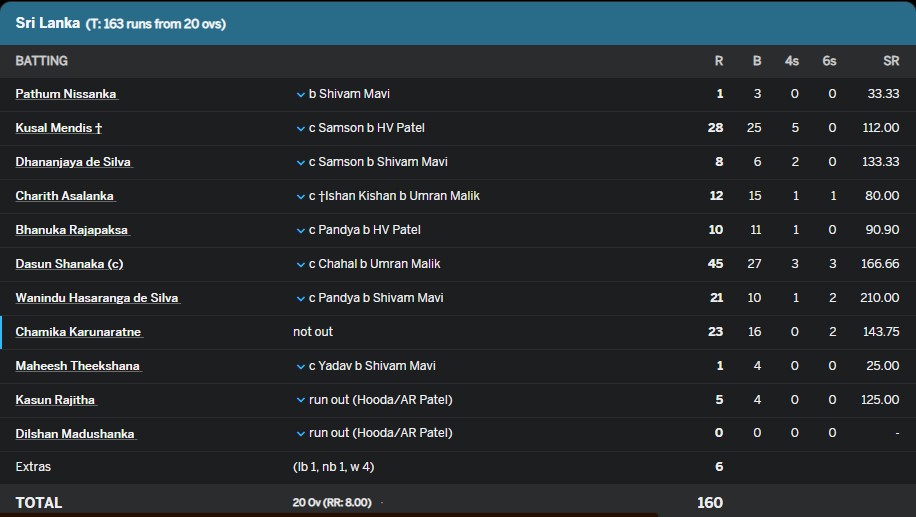Open Charith Asalanka's profile
This screenshot has width=916, height=517.
65,196
